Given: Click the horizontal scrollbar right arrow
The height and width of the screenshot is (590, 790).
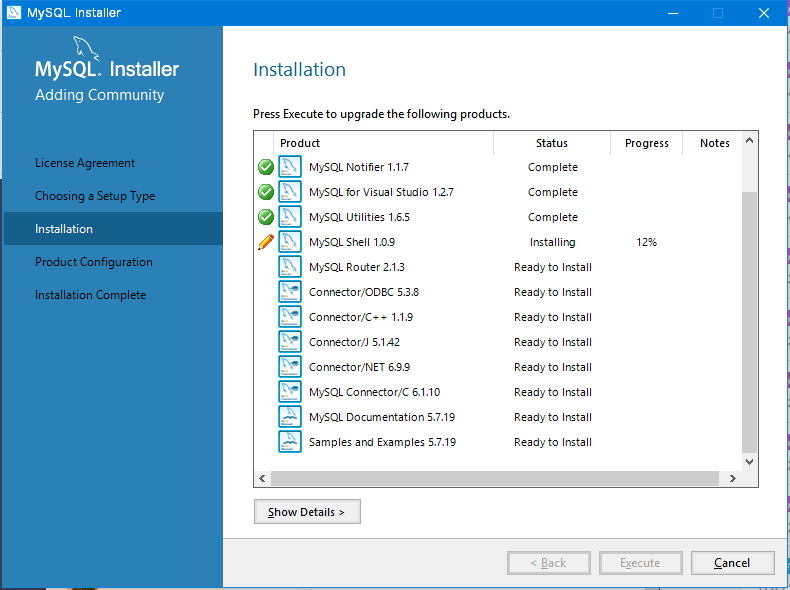Looking at the screenshot, I should pyautogui.click(x=732, y=480).
